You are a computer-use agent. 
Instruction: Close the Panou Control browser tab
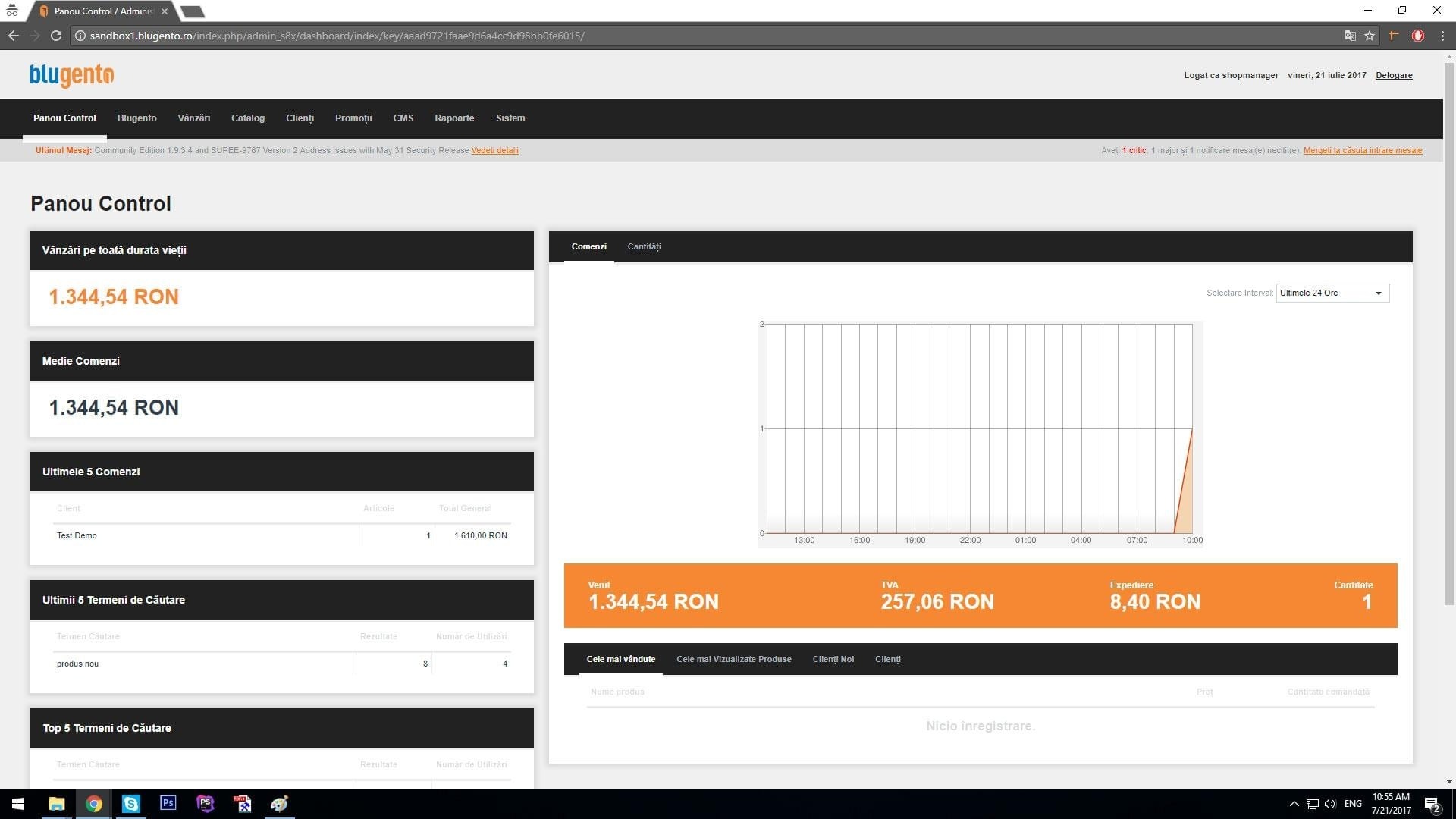coord(165,11)
